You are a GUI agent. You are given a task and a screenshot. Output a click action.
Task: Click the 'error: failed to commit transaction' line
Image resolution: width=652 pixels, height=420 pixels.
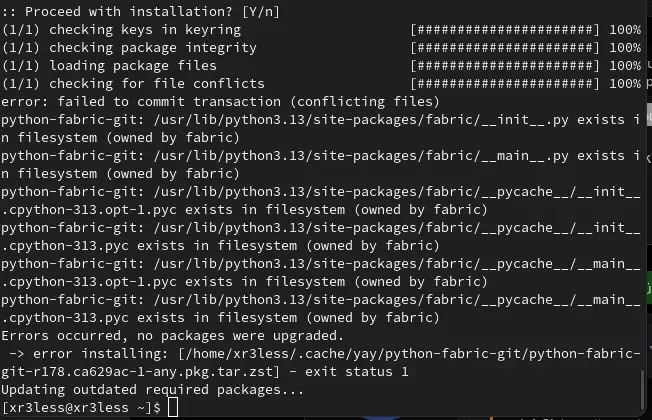pos(220,102)
